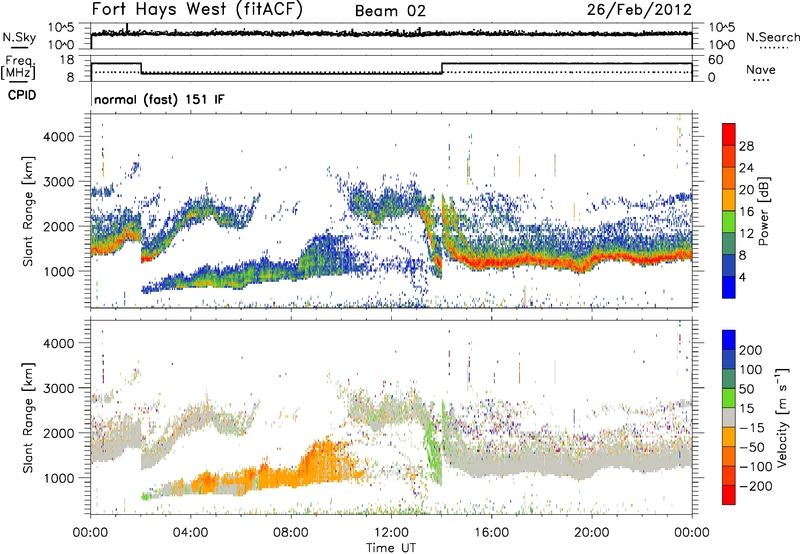Image resolution: width=800 pixels, height=554 pixels.
Task: Click the 'Power [dB]' color bar label
Action: (764, 211)
